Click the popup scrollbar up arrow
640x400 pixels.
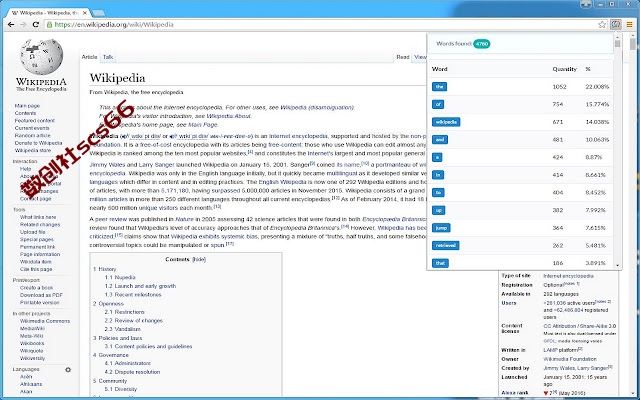[618, 36]
